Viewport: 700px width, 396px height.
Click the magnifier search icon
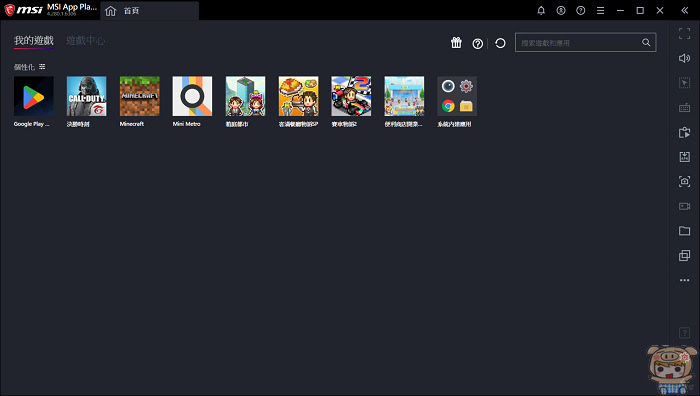click(x=646, y=42)
